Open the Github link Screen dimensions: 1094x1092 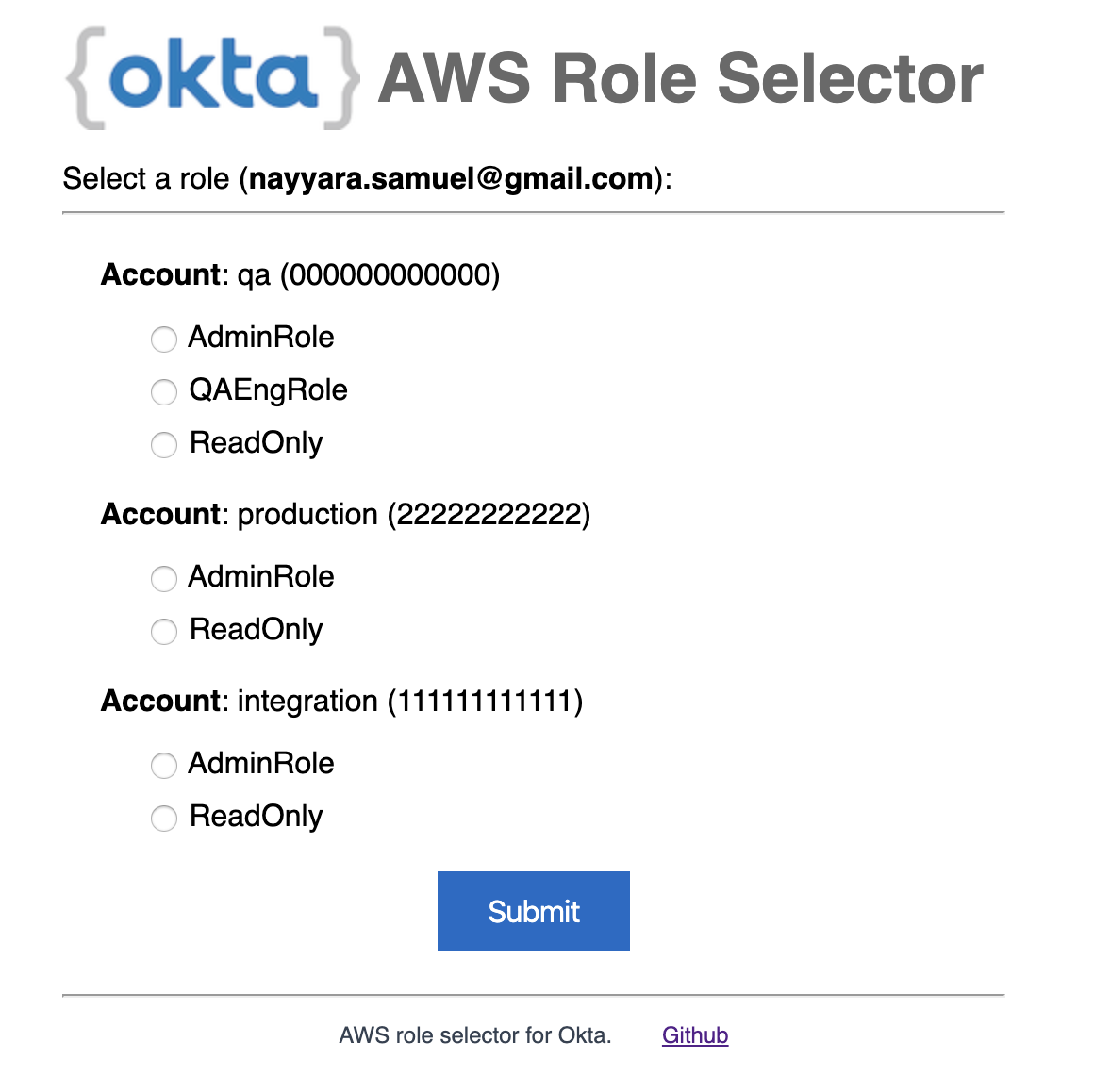pos(695,1035)
